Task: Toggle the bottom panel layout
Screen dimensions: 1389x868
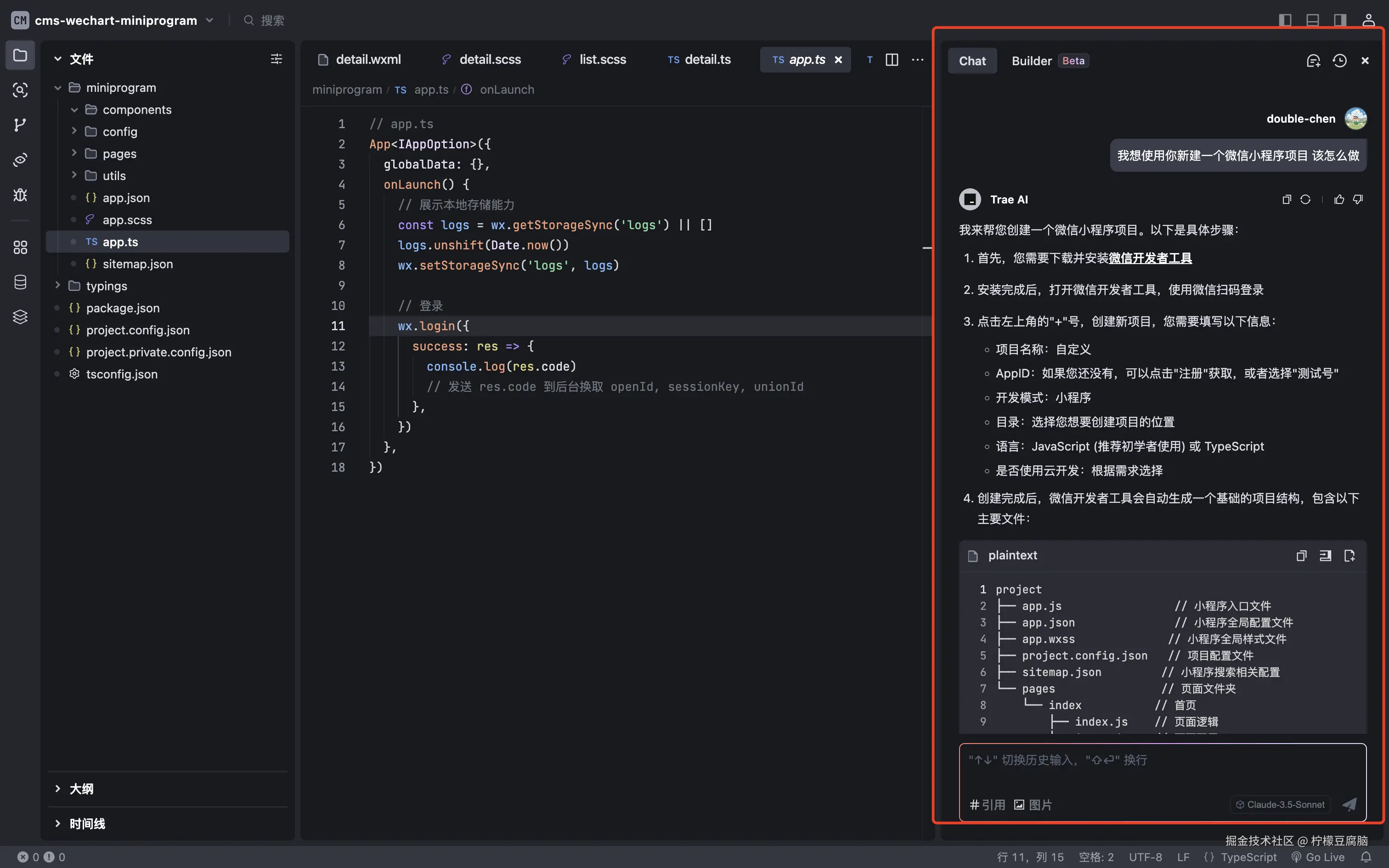Action: click(x=1313, y=20)
